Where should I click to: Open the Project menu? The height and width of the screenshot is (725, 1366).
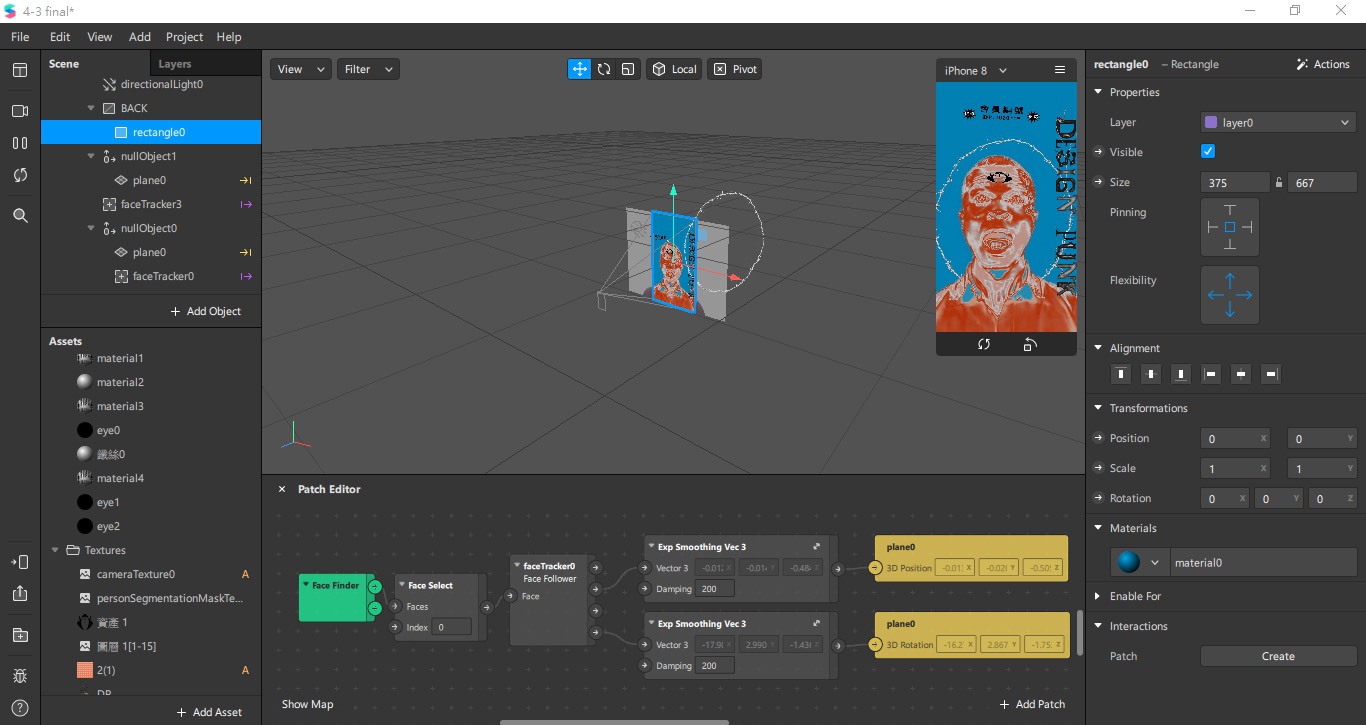(x=184, y=37)
